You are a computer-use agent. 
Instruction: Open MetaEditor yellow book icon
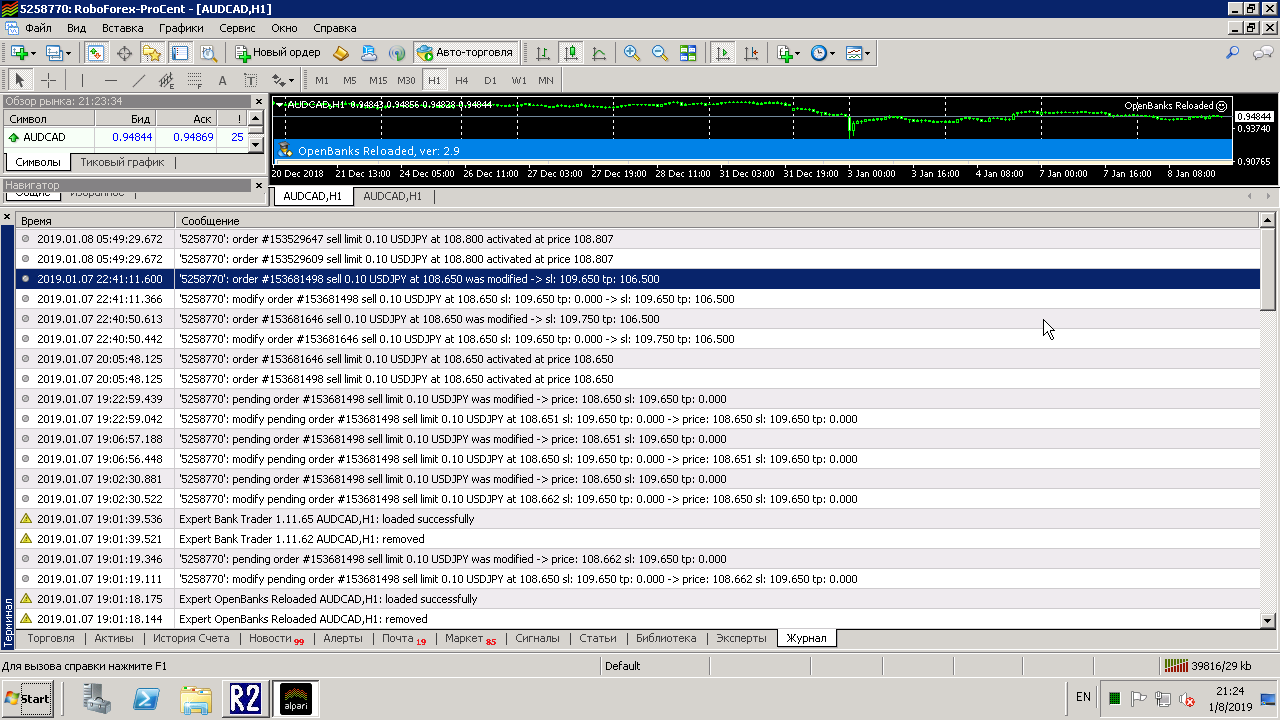click(341, 53)
